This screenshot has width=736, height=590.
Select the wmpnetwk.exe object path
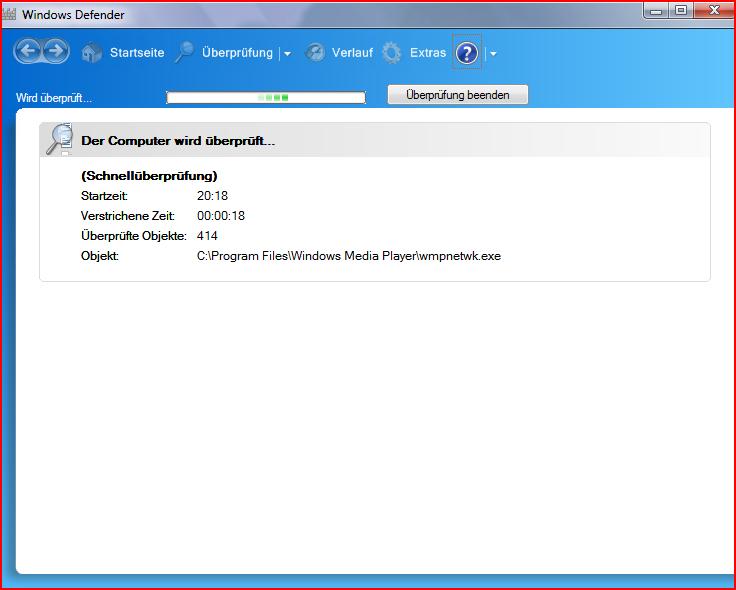click(349, 256)
